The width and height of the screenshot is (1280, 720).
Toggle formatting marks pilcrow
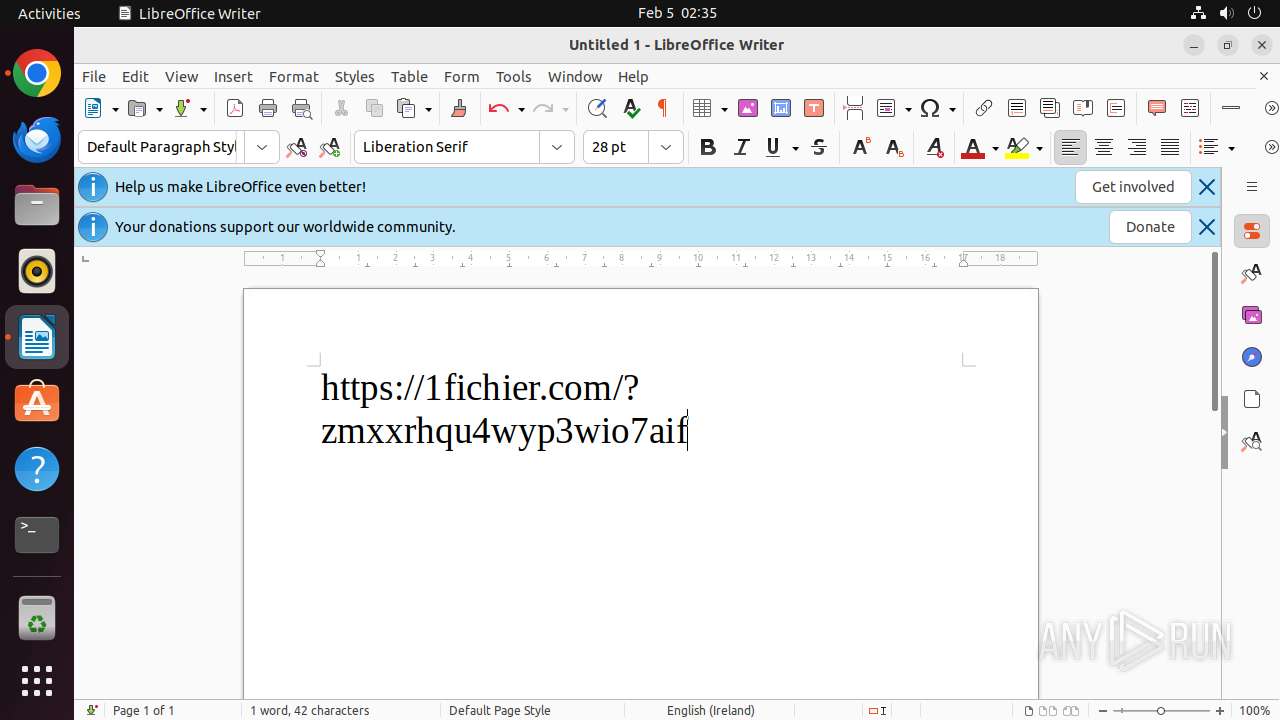(662, 108)
